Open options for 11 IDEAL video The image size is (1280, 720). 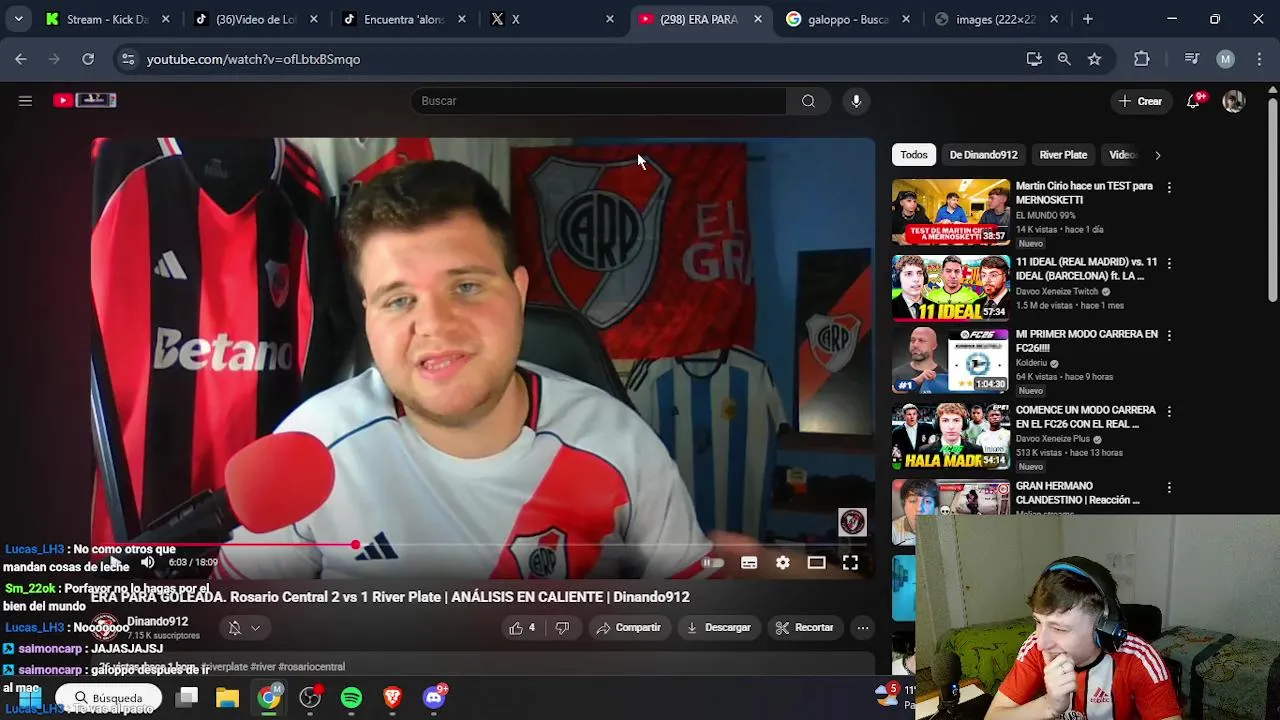[x=1169, y=263]
